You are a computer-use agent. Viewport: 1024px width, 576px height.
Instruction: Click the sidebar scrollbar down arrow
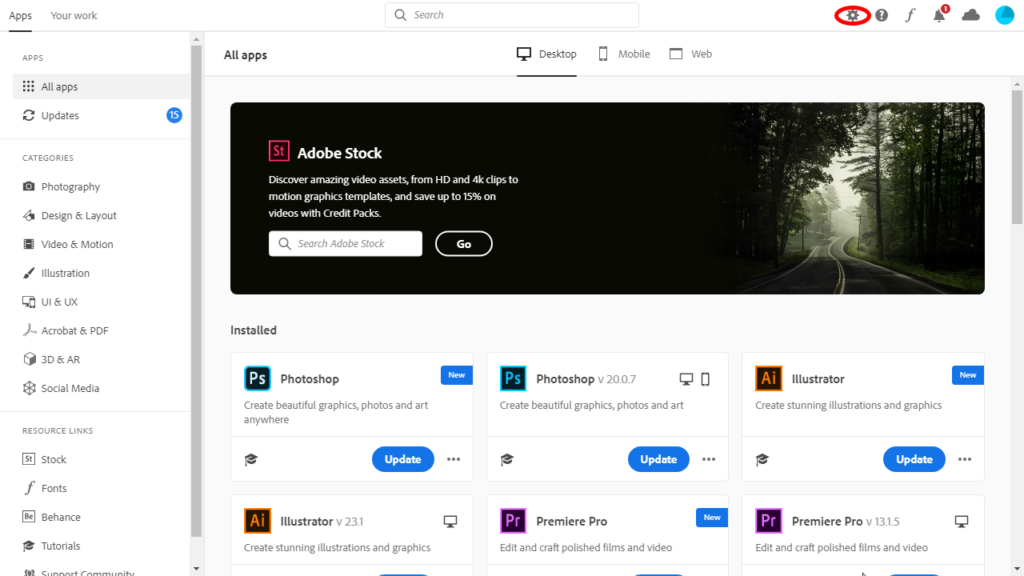[197, 569]
